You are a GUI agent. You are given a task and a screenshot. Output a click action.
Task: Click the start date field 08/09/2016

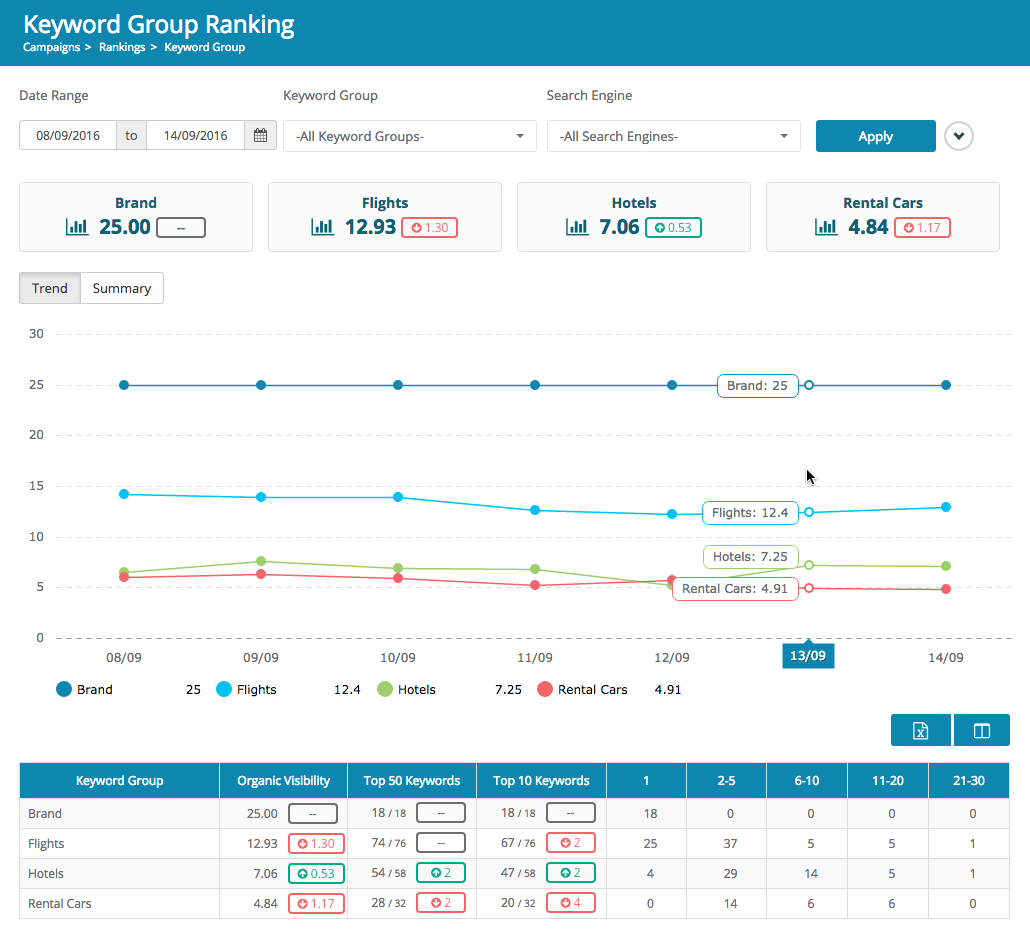pyautogui.click(x=68, y=136)
